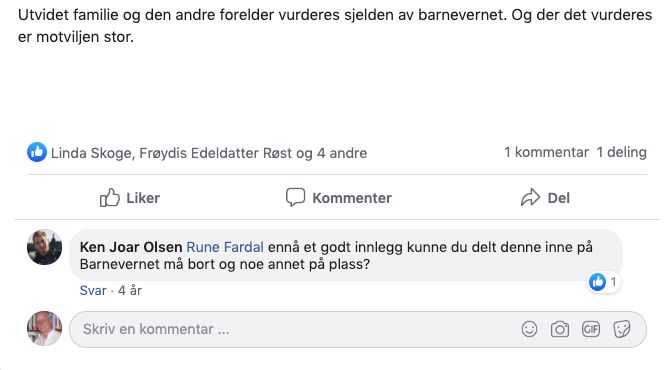Click the like reaction badge on Ken's comment
Screen dimensions: 672x370
point(603,282)
